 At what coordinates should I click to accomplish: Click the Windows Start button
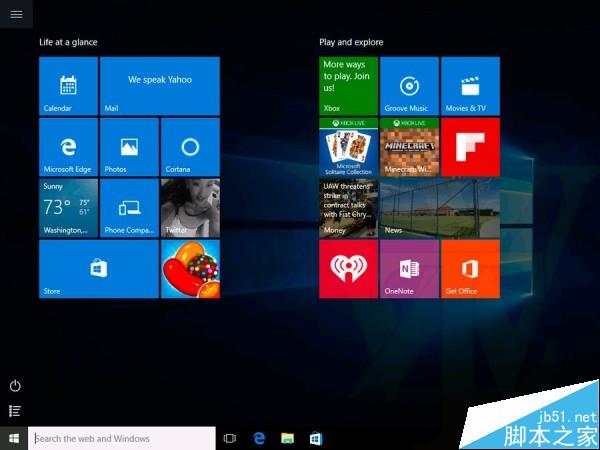[x=14, y=438]
